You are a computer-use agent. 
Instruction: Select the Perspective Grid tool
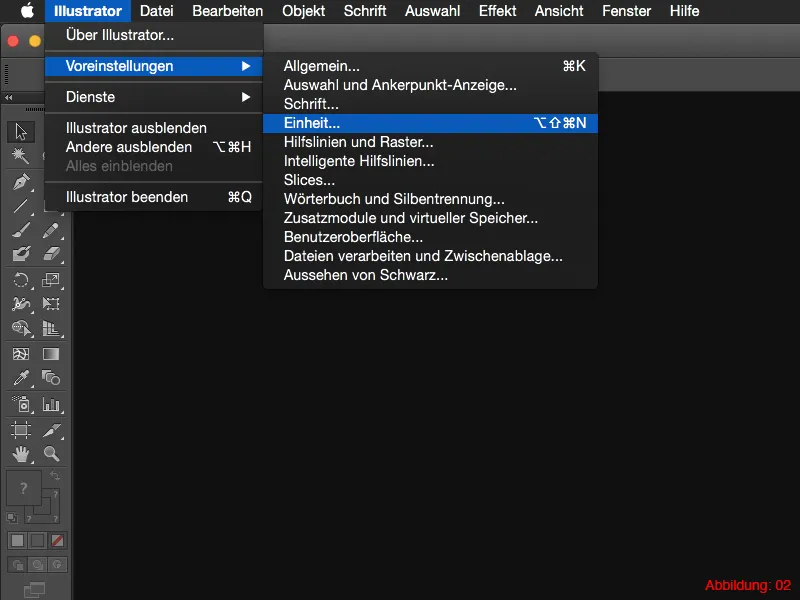click(51, 328)
